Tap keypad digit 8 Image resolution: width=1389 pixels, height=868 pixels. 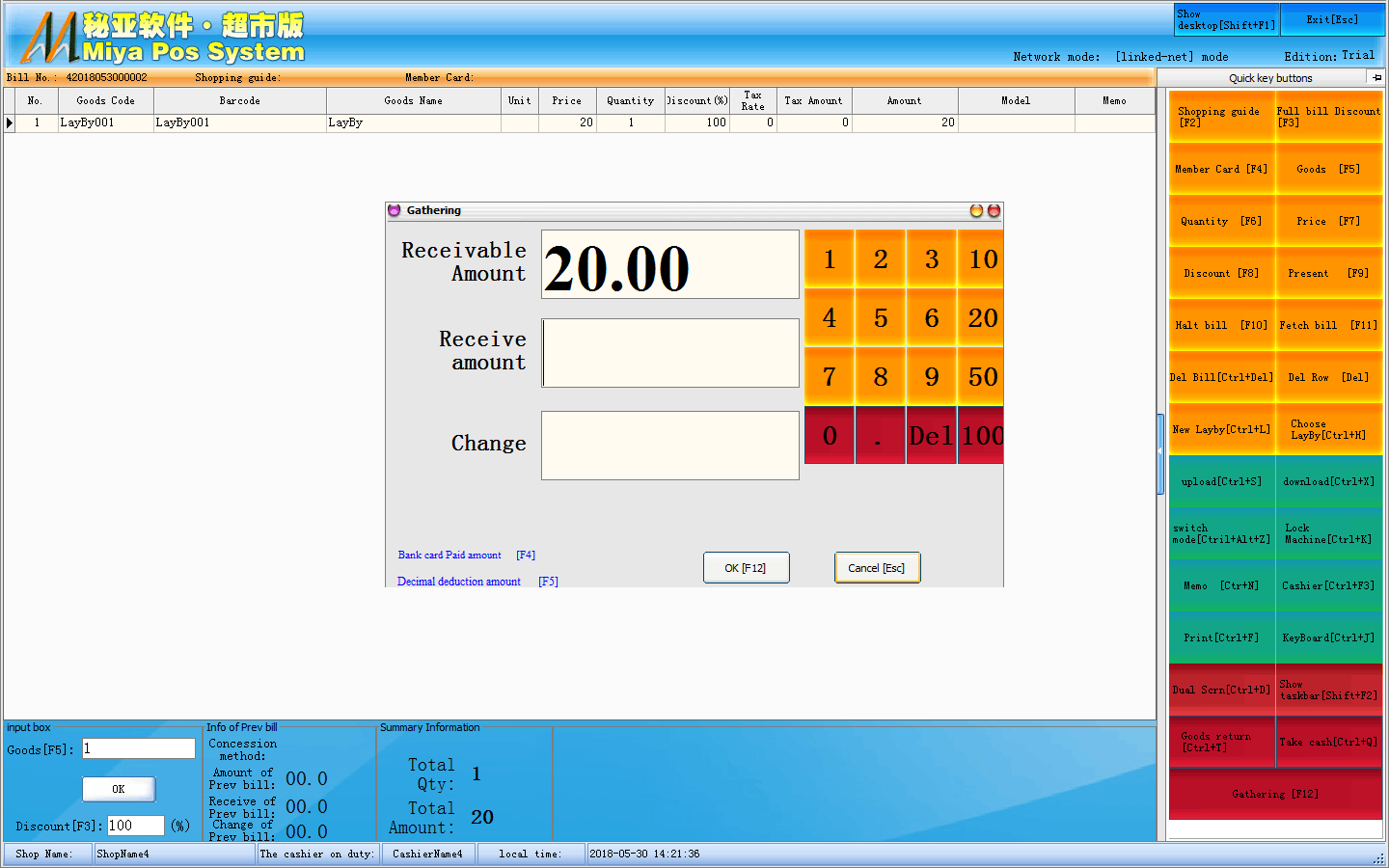881,376
